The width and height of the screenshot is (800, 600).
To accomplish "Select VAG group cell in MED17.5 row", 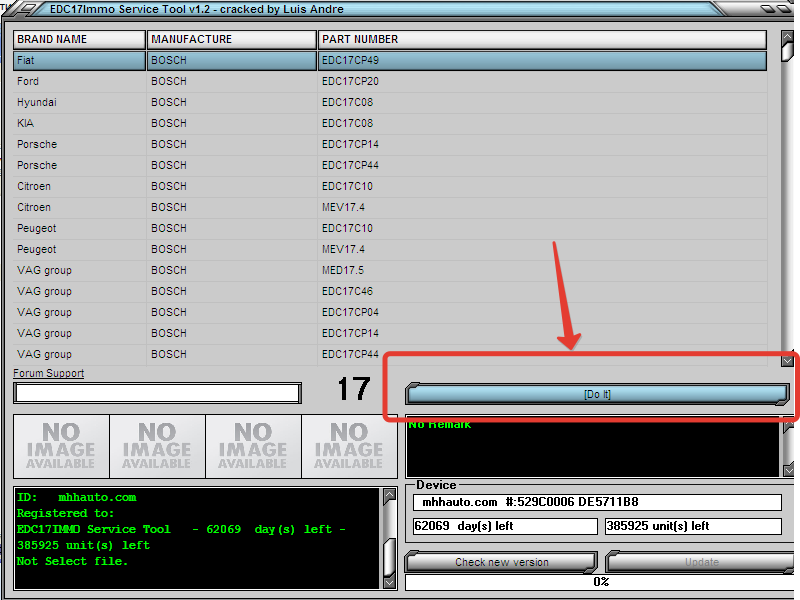I will [x=79, y=270].
